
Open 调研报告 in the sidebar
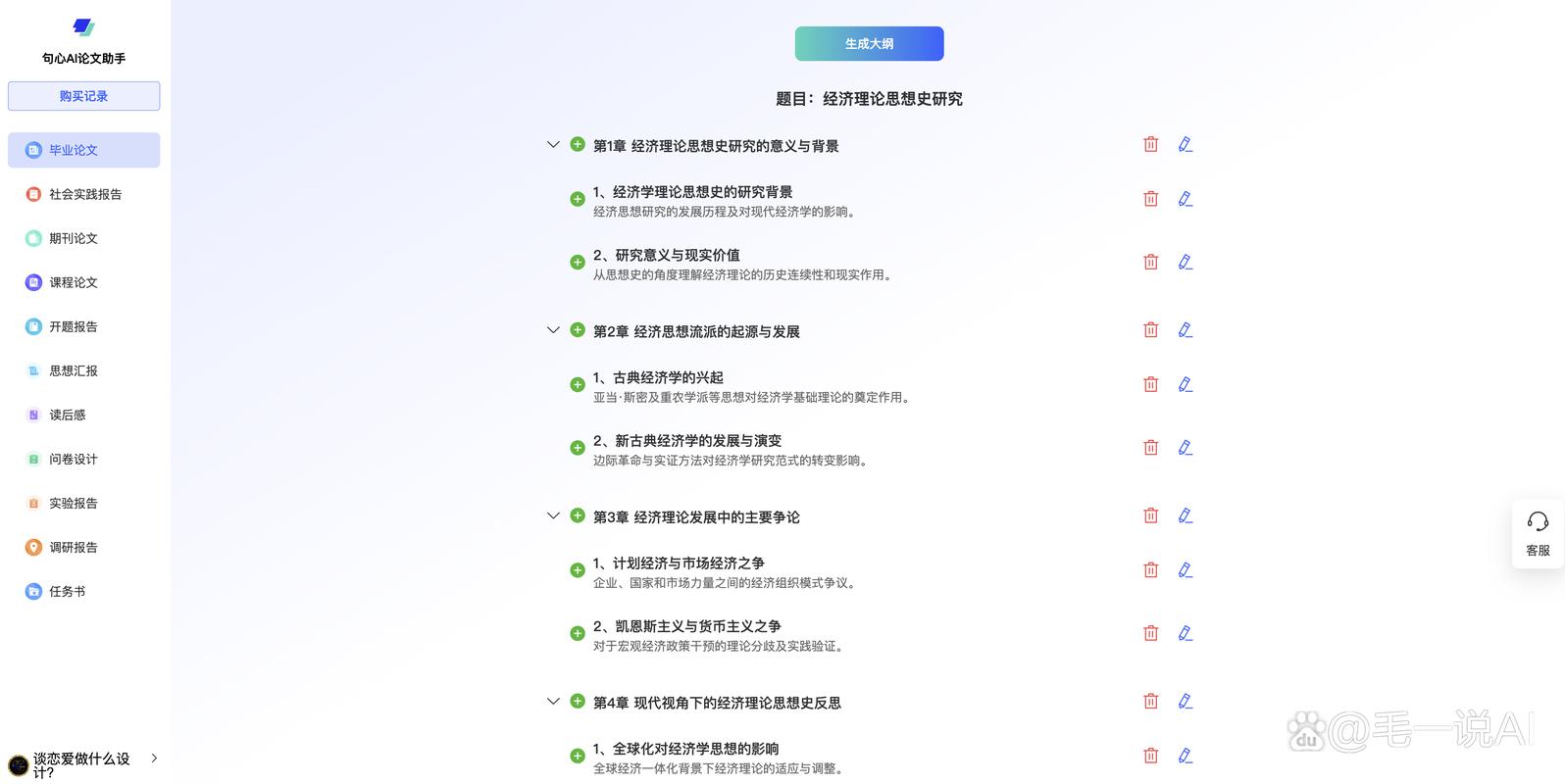coord(83,547)
